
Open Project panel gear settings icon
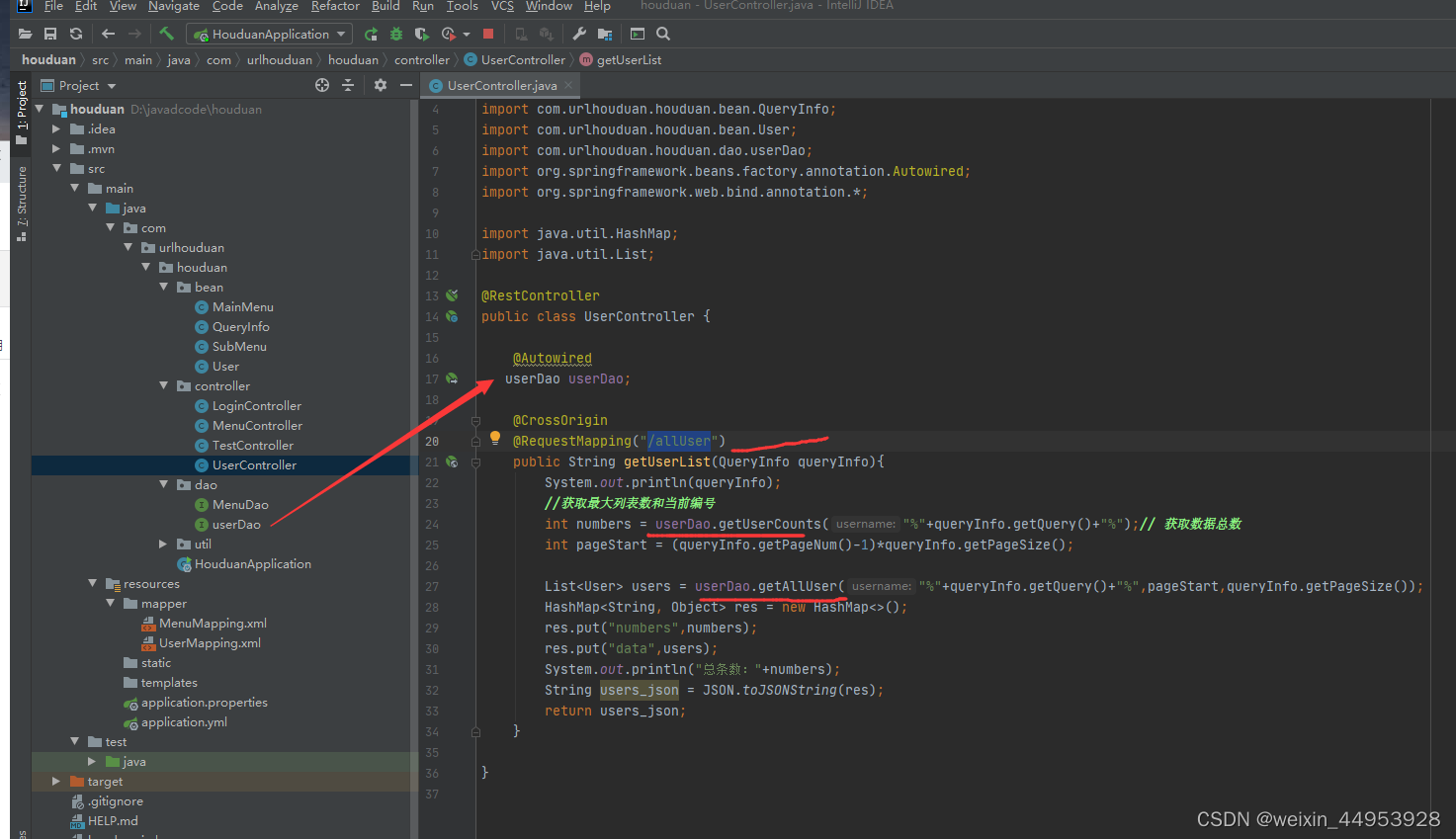tap(381, 86)
